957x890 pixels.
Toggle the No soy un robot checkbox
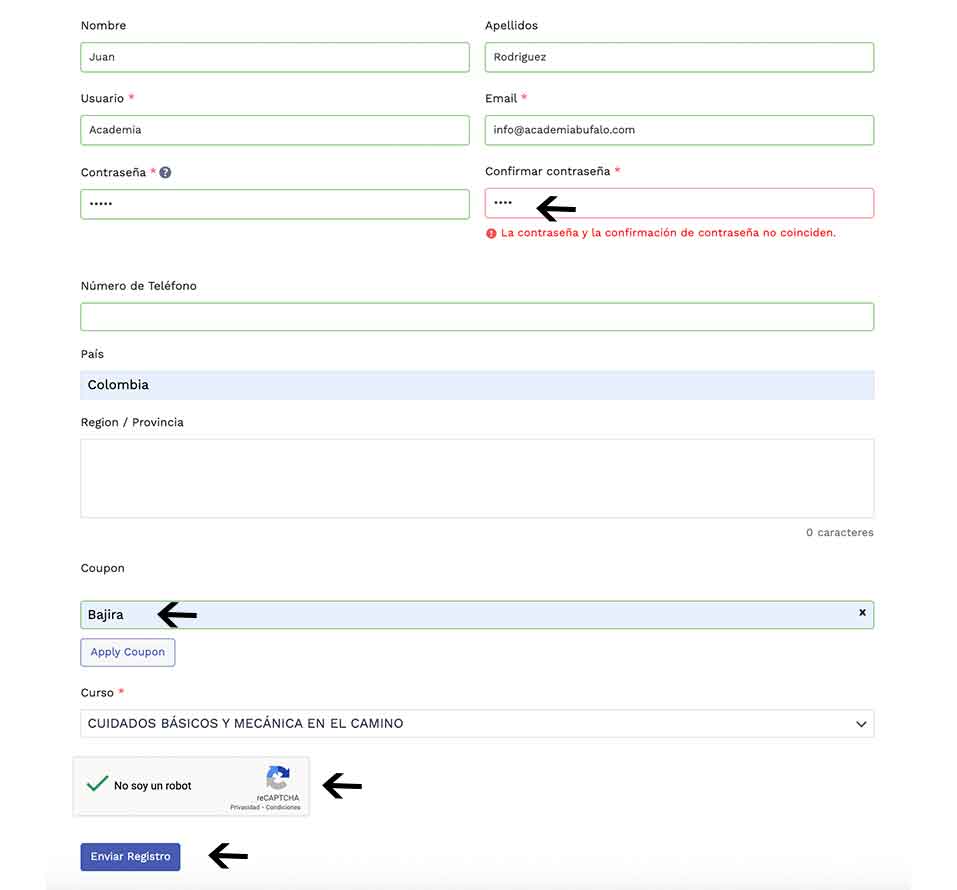pyautogui.click(x=97, y=785)
